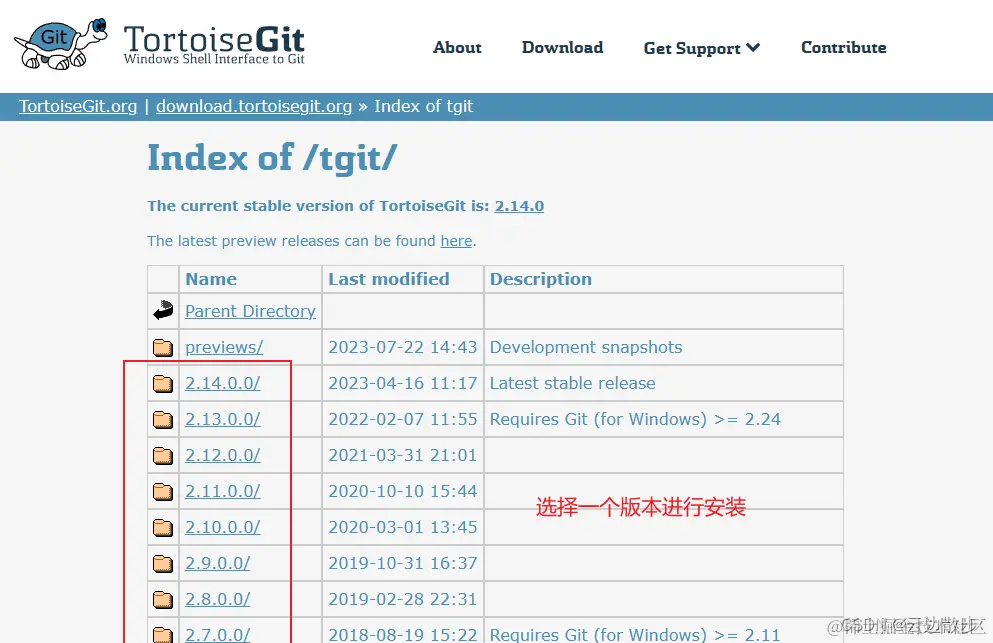This screenshot has width=993, height=643.
Task: Open the 'here' preview releases link
Action: point(457,241)
